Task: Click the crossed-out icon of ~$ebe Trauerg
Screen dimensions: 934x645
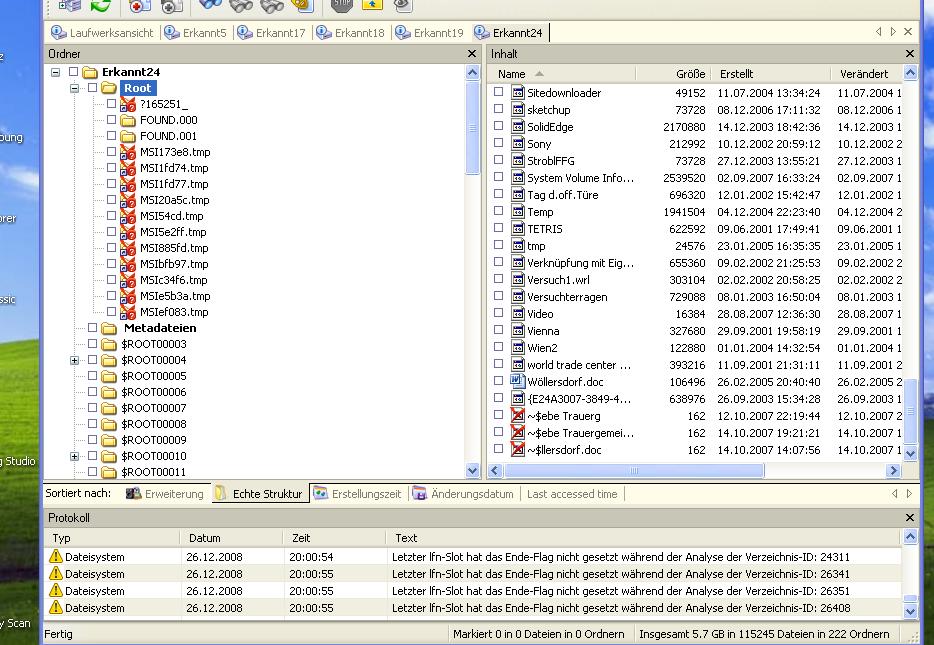Action: (x=518, y=416)
